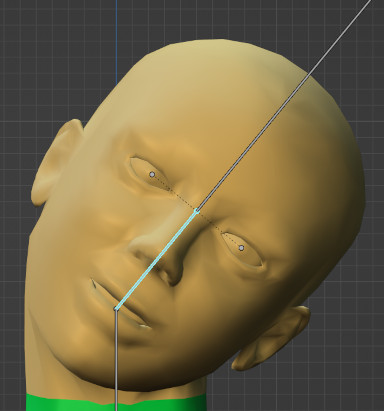Viewport: 384px width, 411px height.
Task: Click the green collar of the model
Action: (116, 402)
